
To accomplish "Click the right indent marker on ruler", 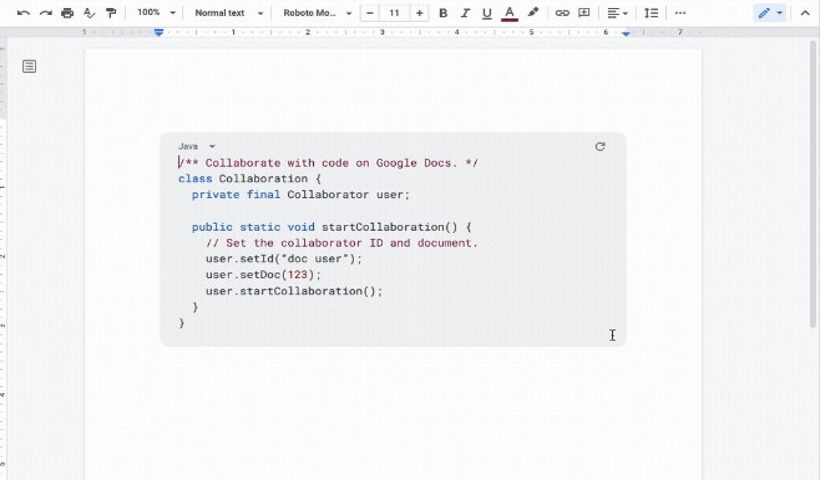I will pyautogui.click(x=626, y=33).
